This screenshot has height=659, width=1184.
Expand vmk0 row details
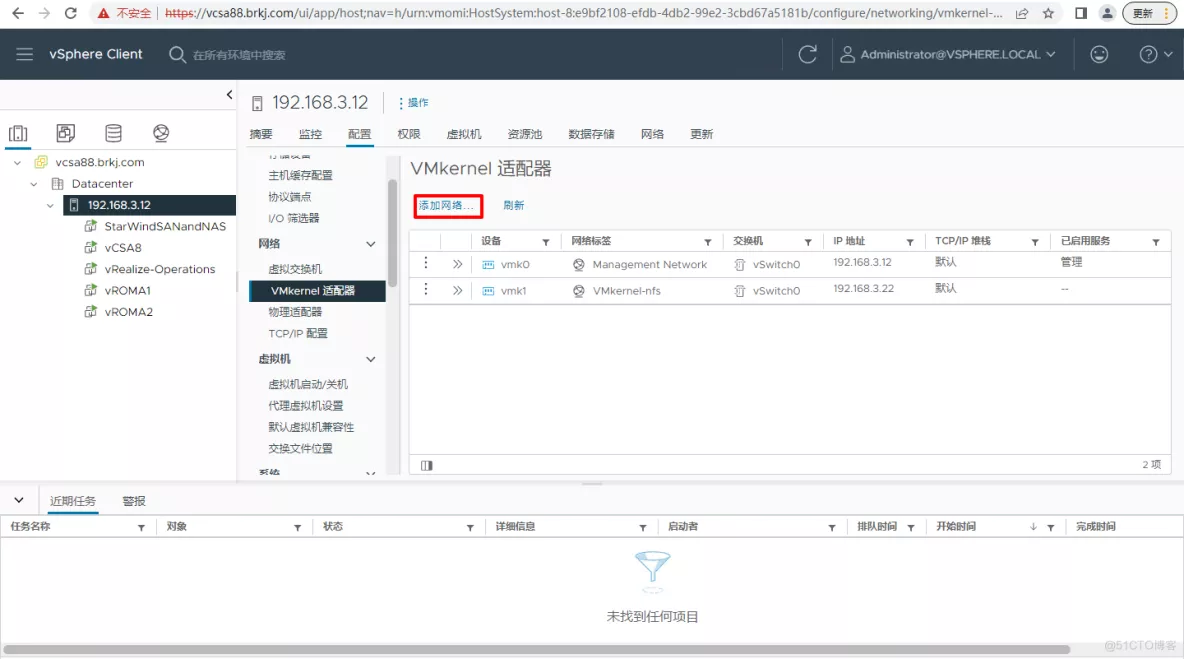pyautogui.click(x=458, y=264)
